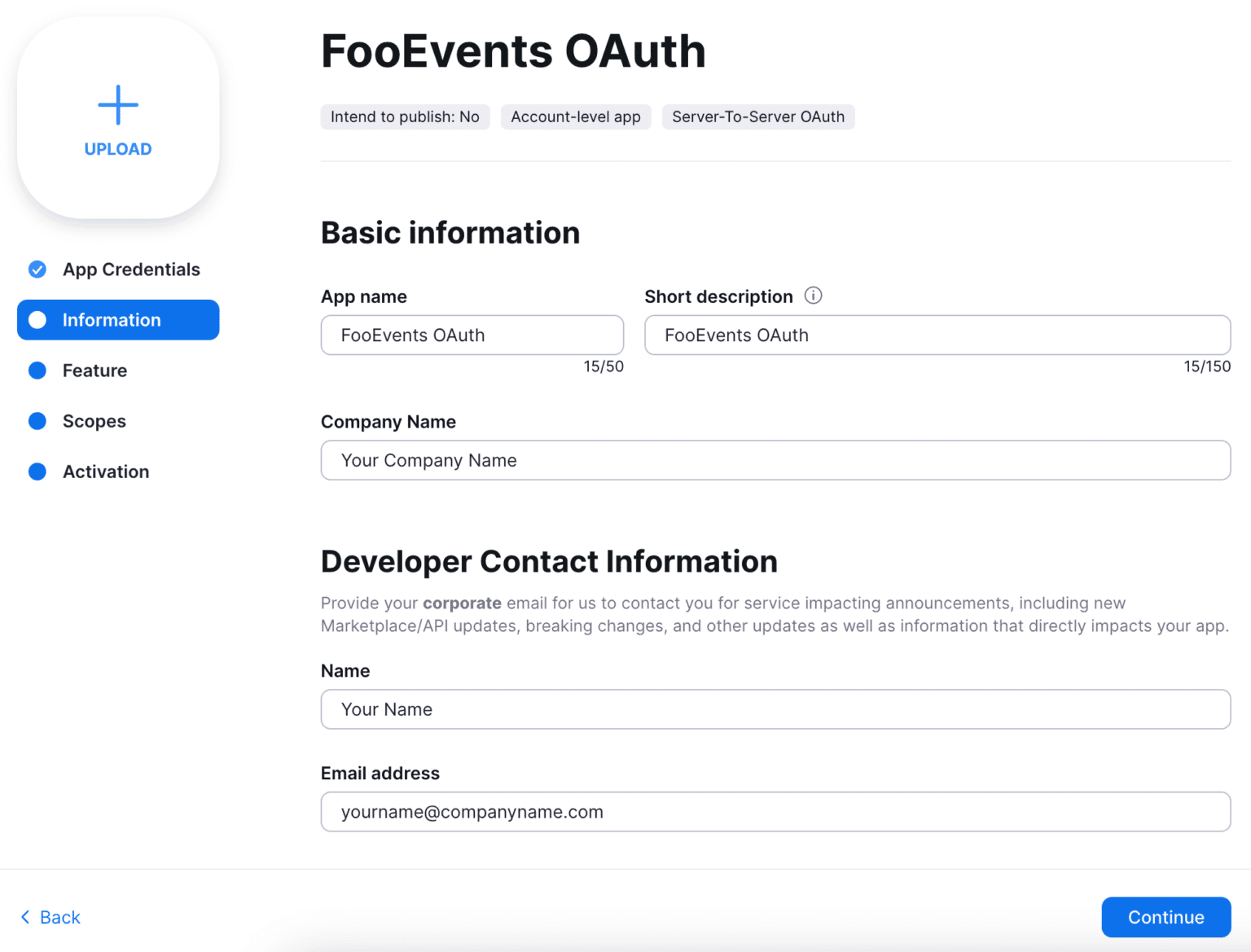Screen dimensions: 1251x952
Task: Go to the Activation section
Action: tap(106, 472)
